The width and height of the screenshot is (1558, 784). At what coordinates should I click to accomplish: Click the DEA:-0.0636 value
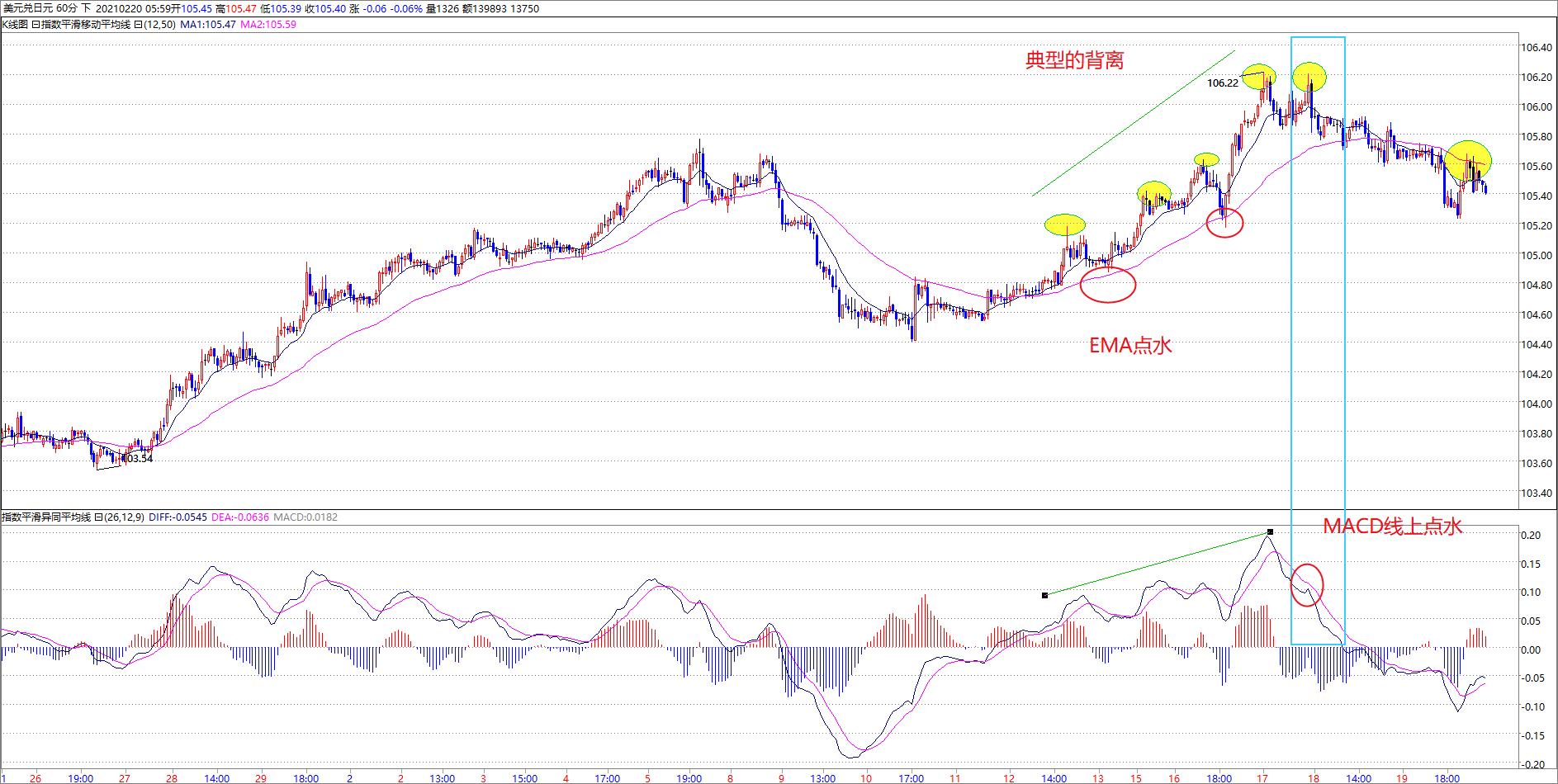click(x=240, y=517)
